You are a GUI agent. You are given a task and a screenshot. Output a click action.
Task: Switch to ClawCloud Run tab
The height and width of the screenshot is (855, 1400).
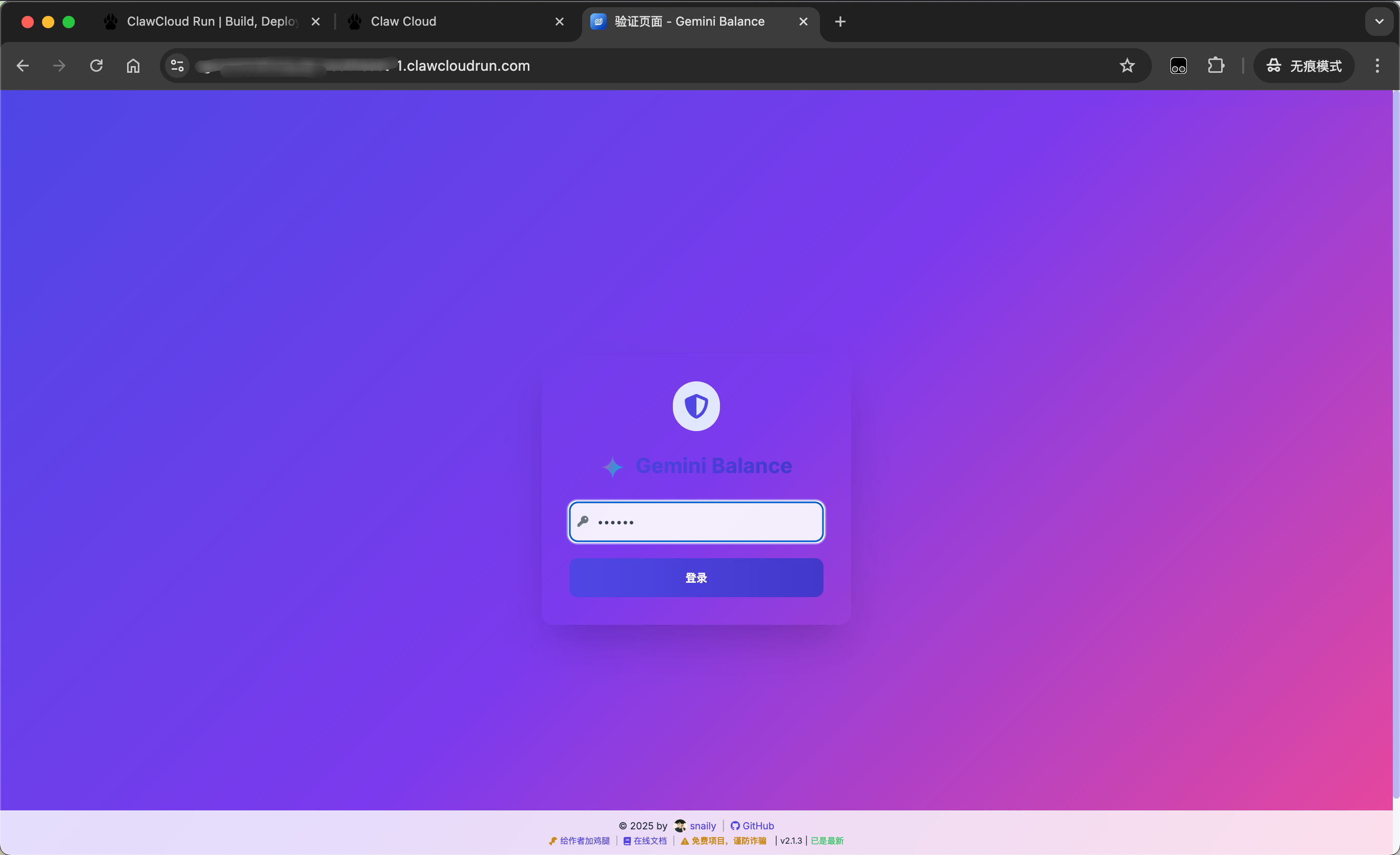point(210,22)
